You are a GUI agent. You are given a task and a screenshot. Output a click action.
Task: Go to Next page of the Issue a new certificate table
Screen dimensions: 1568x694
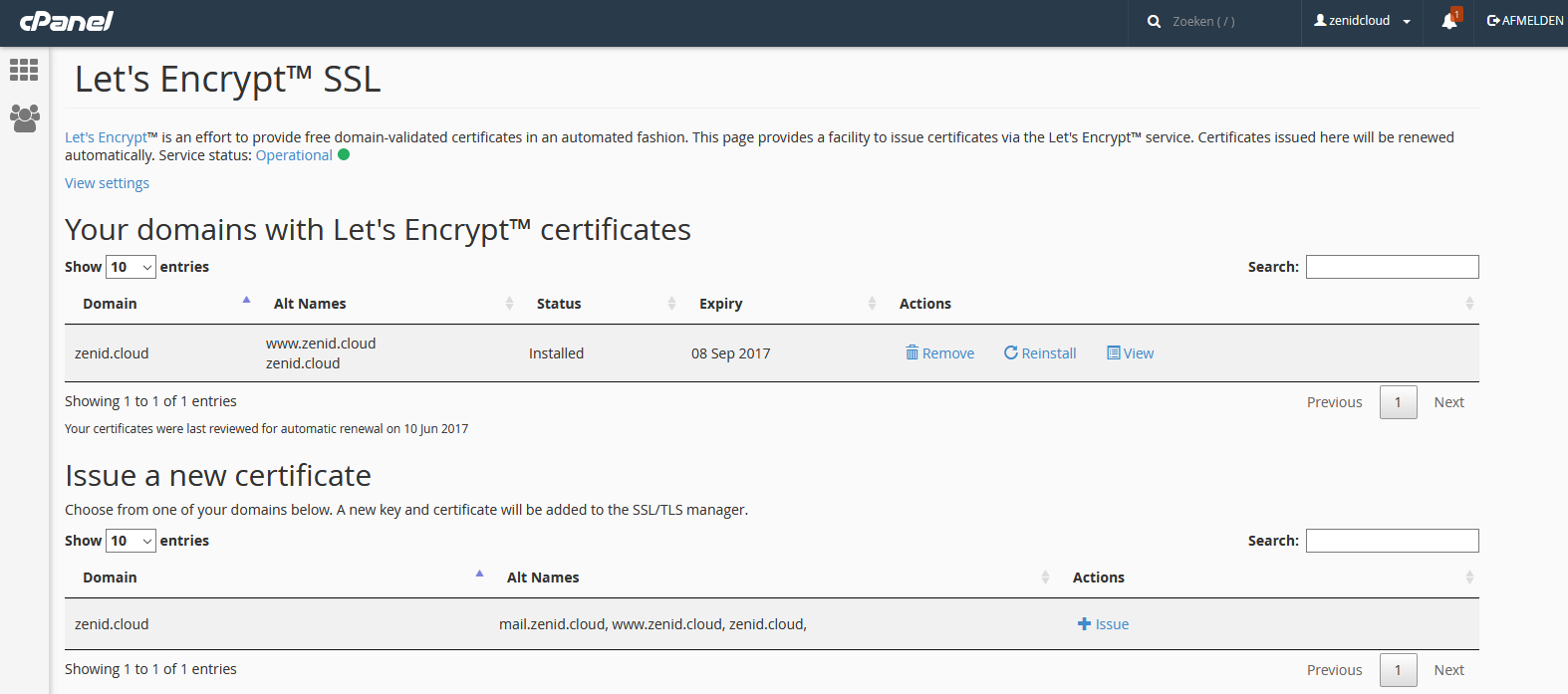pyautogui.click(x=1448, y=670)
